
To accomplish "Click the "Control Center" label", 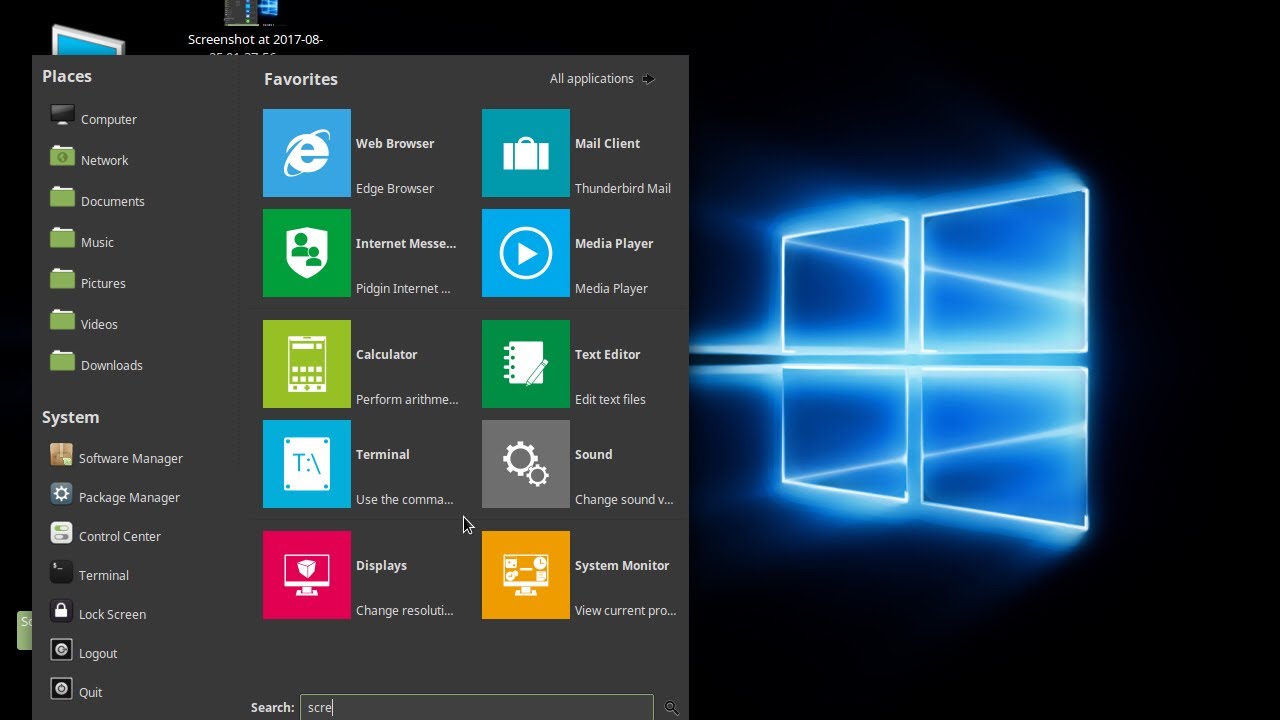I will pyautogui.click(x=120, y=536).
